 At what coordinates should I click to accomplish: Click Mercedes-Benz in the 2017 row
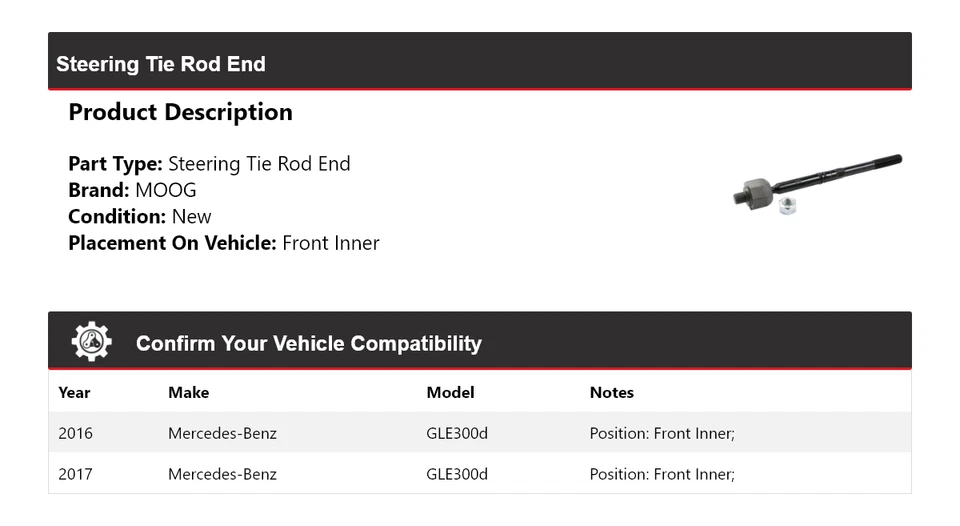222,474
